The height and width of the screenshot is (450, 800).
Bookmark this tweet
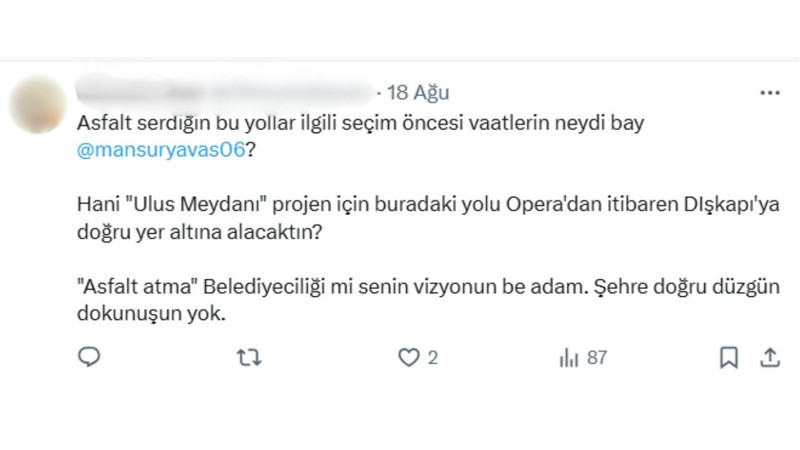(x=729, y=357)
